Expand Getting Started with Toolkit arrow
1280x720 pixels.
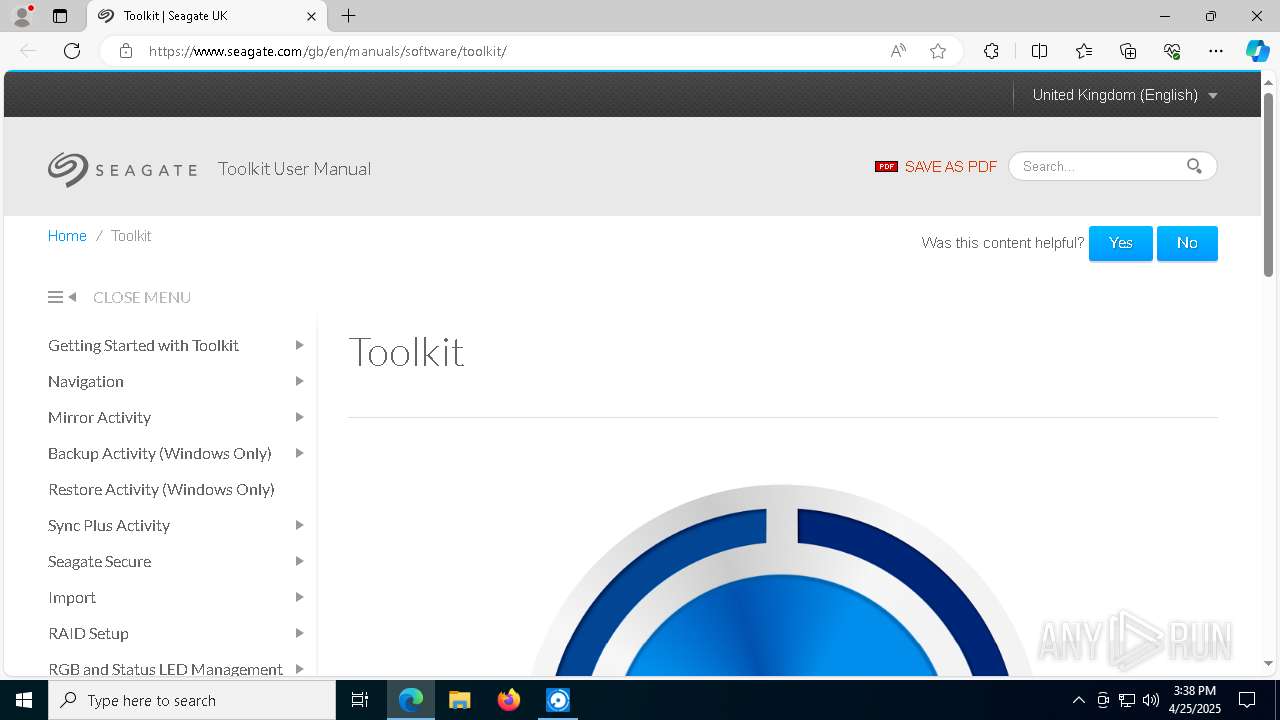(x=299, y=345)
